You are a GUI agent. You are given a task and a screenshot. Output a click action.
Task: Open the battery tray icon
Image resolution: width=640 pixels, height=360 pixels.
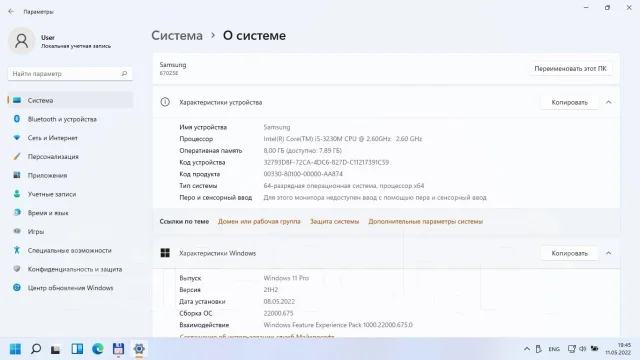coord(595,349)
